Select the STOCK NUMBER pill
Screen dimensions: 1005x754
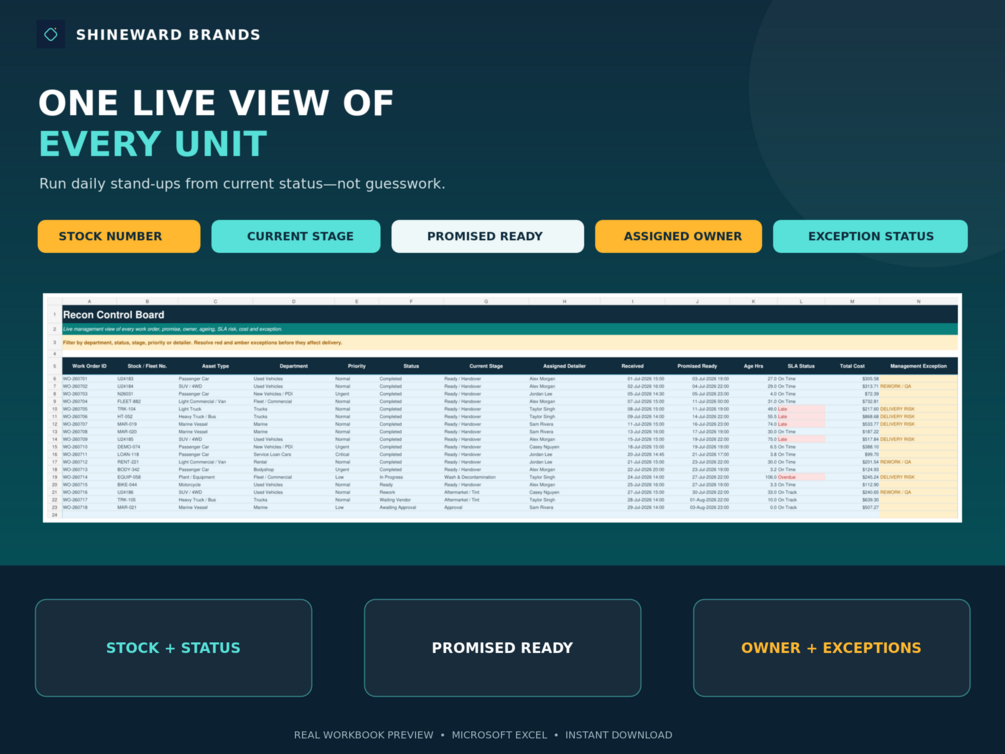[119, 236]
